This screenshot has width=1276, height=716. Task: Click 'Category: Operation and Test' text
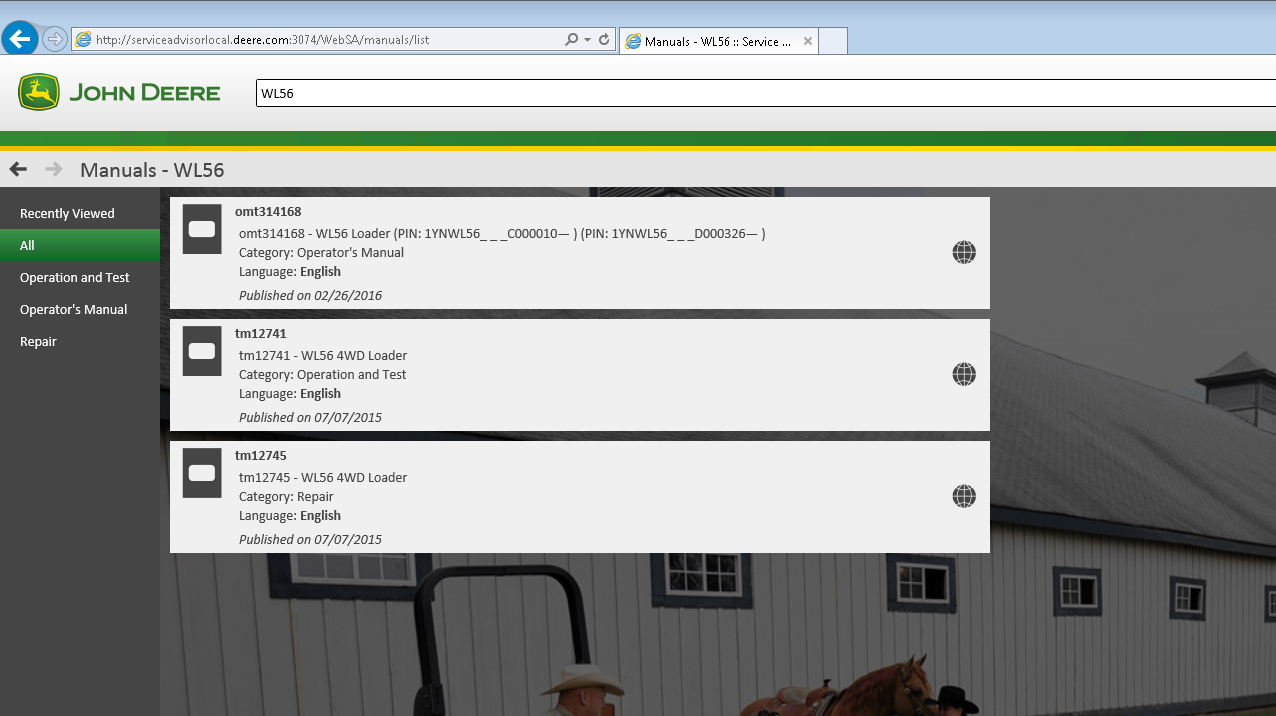[323, 374]
